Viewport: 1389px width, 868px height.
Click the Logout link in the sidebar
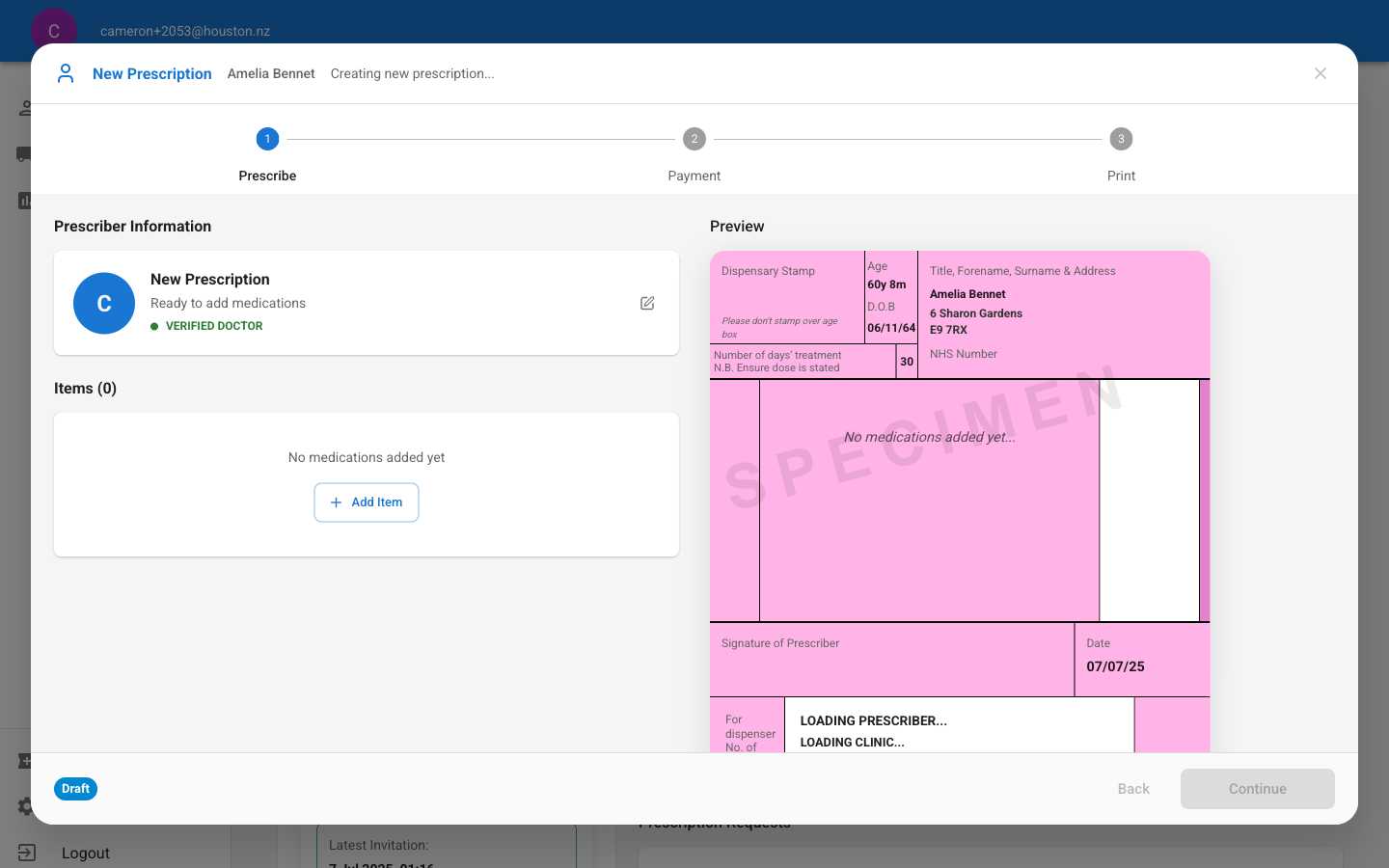(x=86, y=853)
